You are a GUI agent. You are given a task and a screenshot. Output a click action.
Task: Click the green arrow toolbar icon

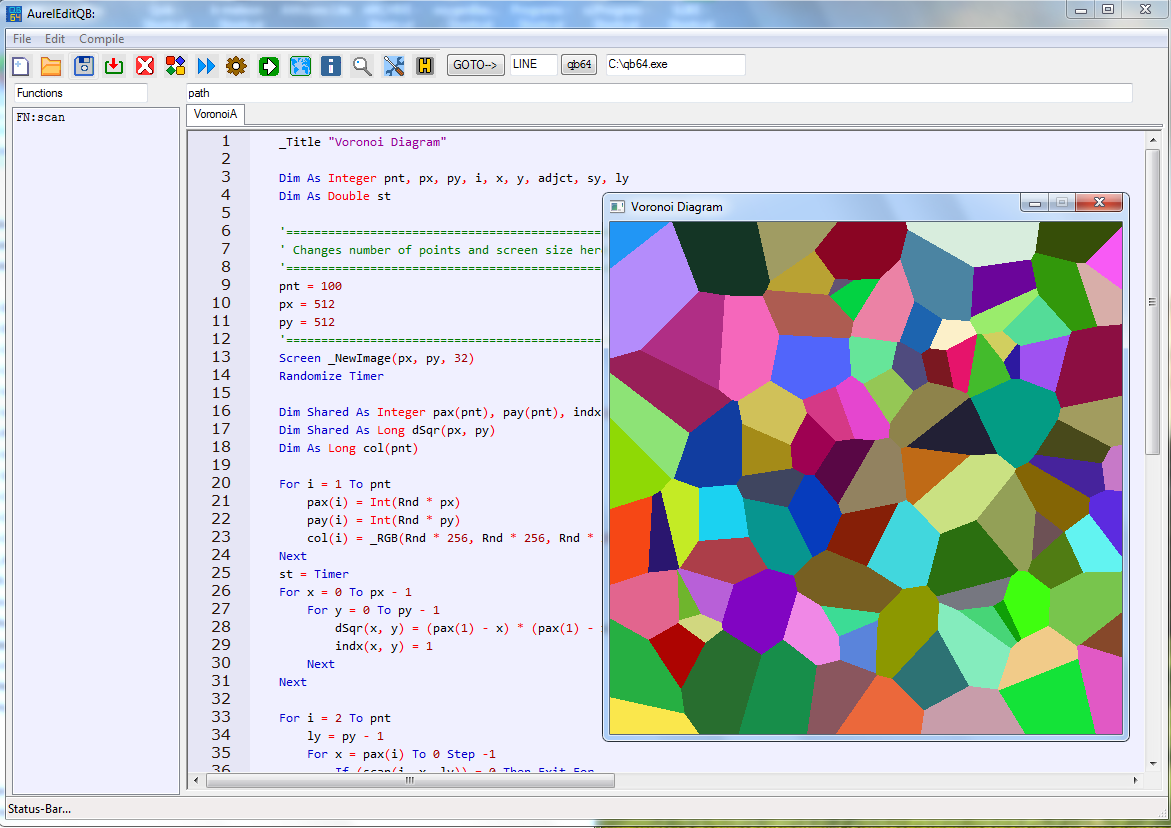tap(268, 66)
